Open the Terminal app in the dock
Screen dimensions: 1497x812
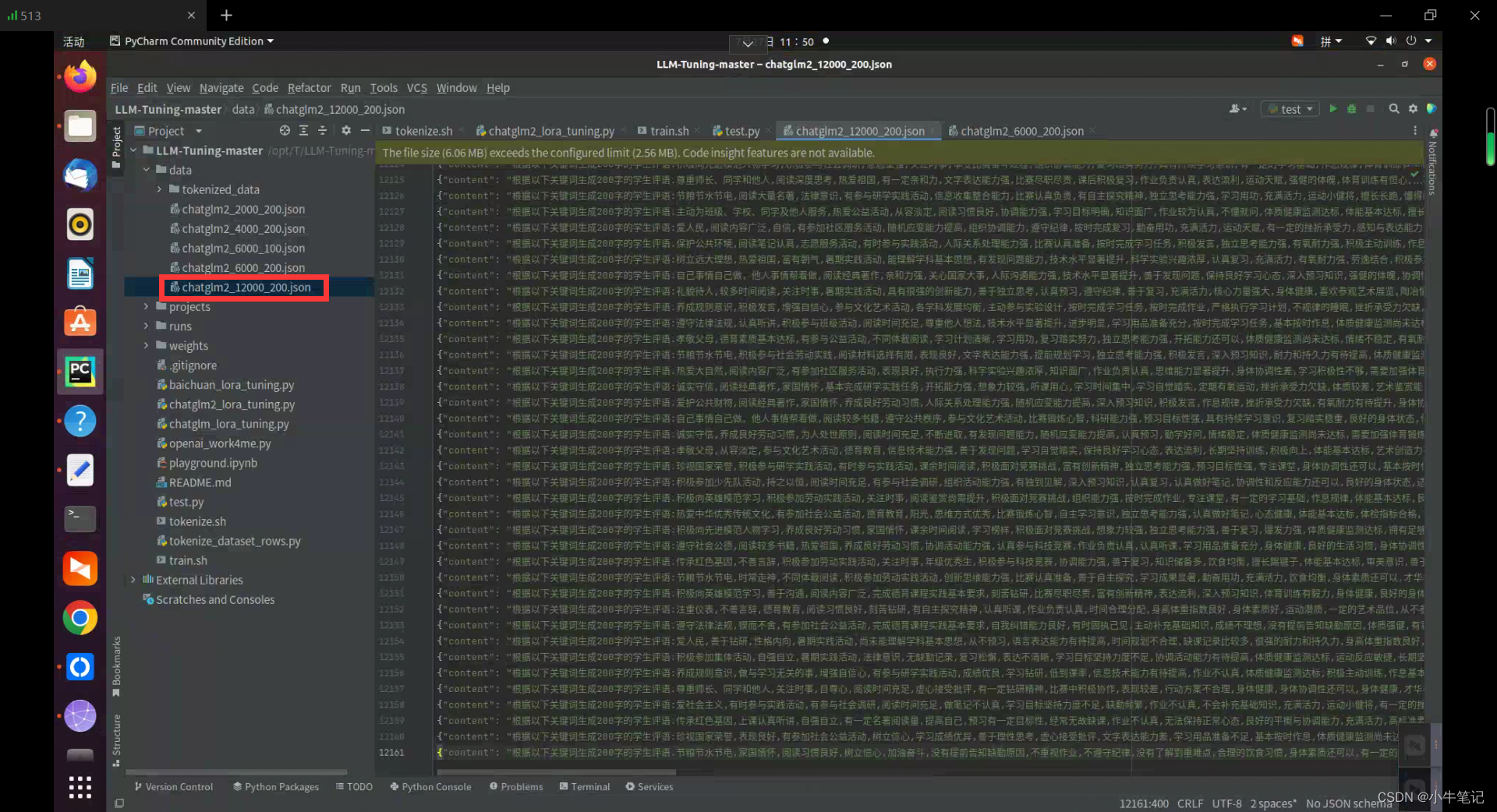80,518
